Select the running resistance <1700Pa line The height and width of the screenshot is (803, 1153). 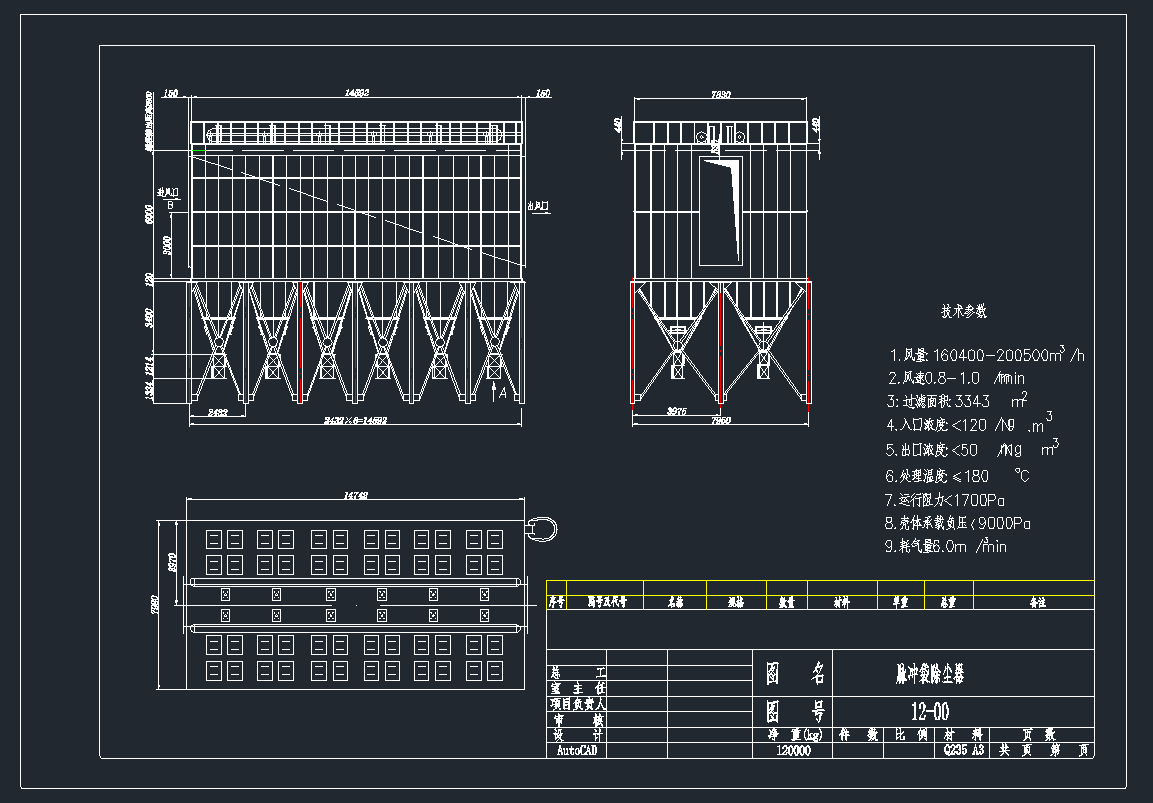pos(945,499)
